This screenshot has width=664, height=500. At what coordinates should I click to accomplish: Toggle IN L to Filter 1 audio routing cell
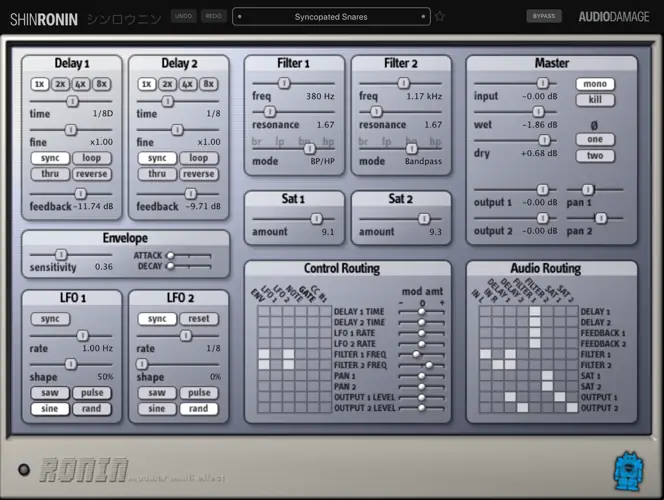point(485,354)
